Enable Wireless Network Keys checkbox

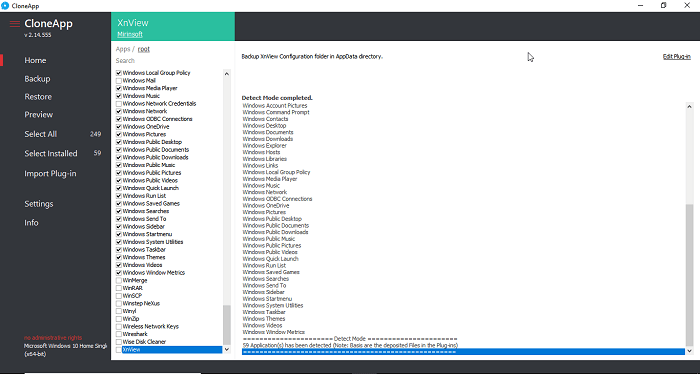click(x=119, y=326)
